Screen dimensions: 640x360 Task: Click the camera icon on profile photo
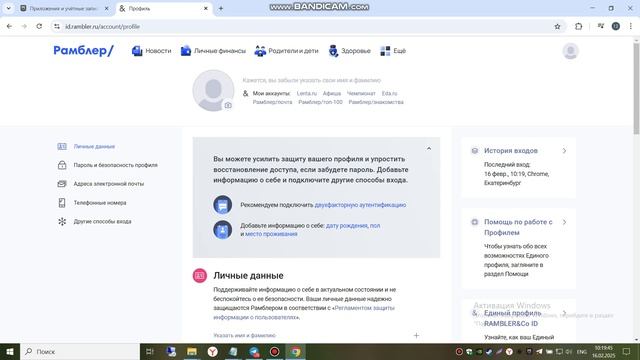click(x=228, y=105)
